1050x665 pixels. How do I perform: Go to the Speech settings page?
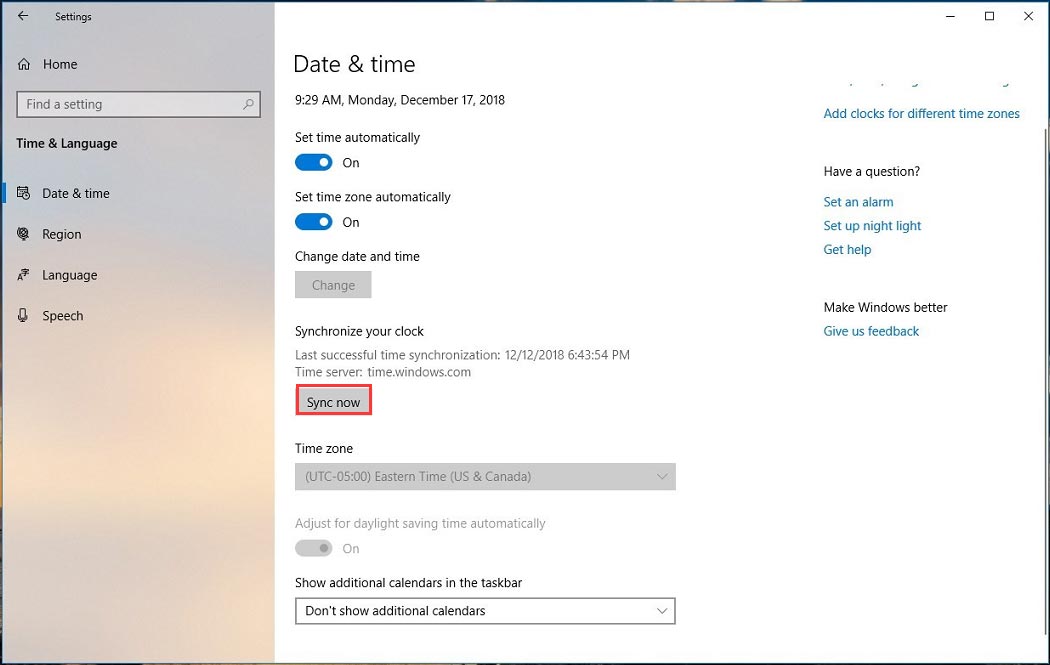[63, 316]
